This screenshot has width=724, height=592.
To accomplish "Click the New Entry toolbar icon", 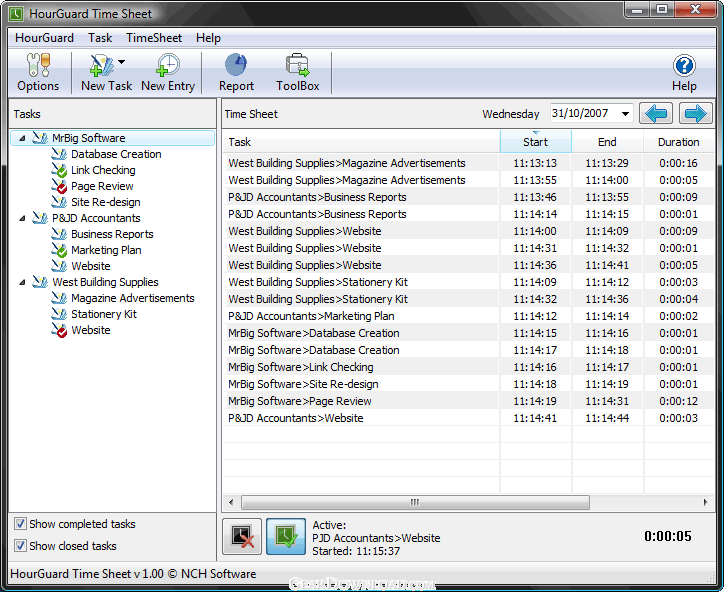I will click(168, 65).
